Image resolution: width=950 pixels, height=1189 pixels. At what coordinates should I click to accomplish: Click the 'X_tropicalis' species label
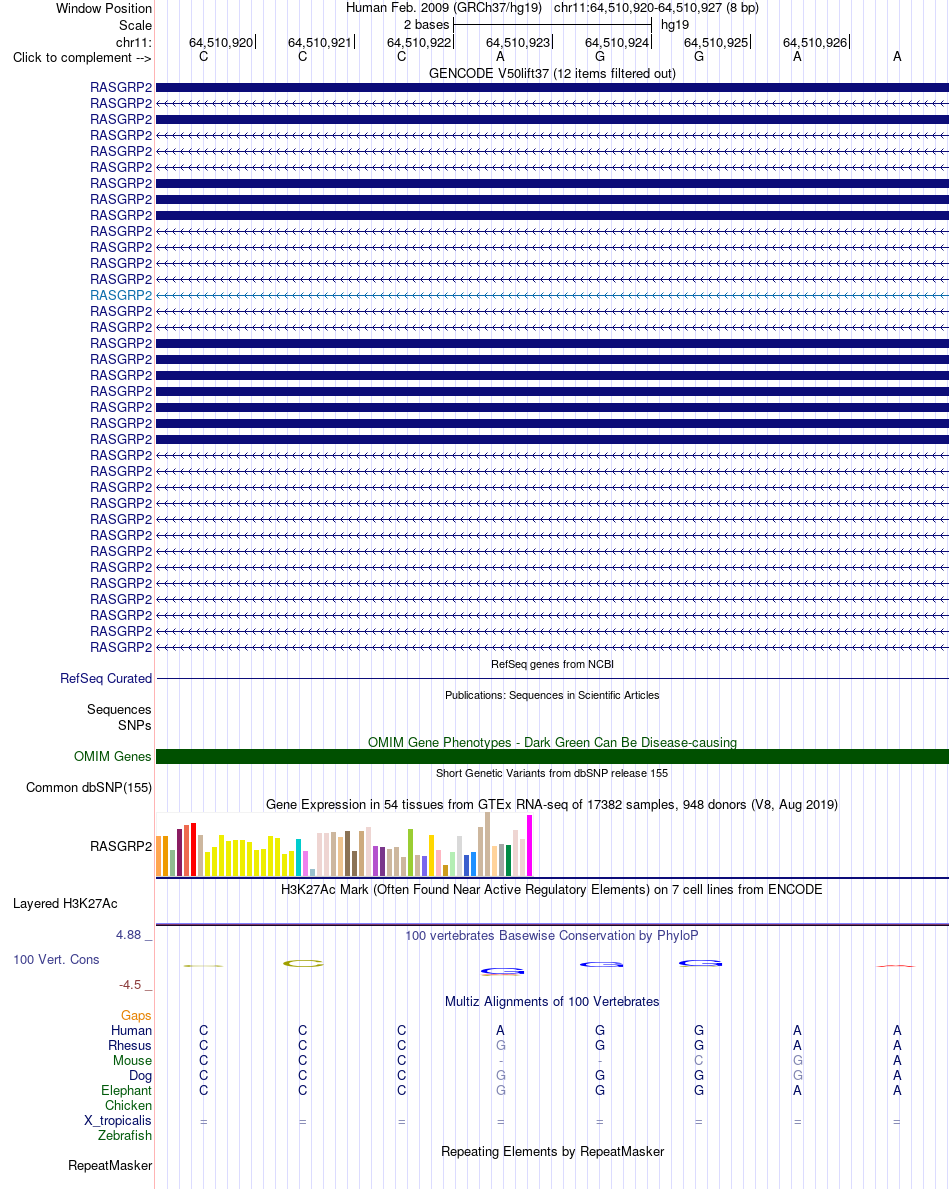(x=118, y=1121)
